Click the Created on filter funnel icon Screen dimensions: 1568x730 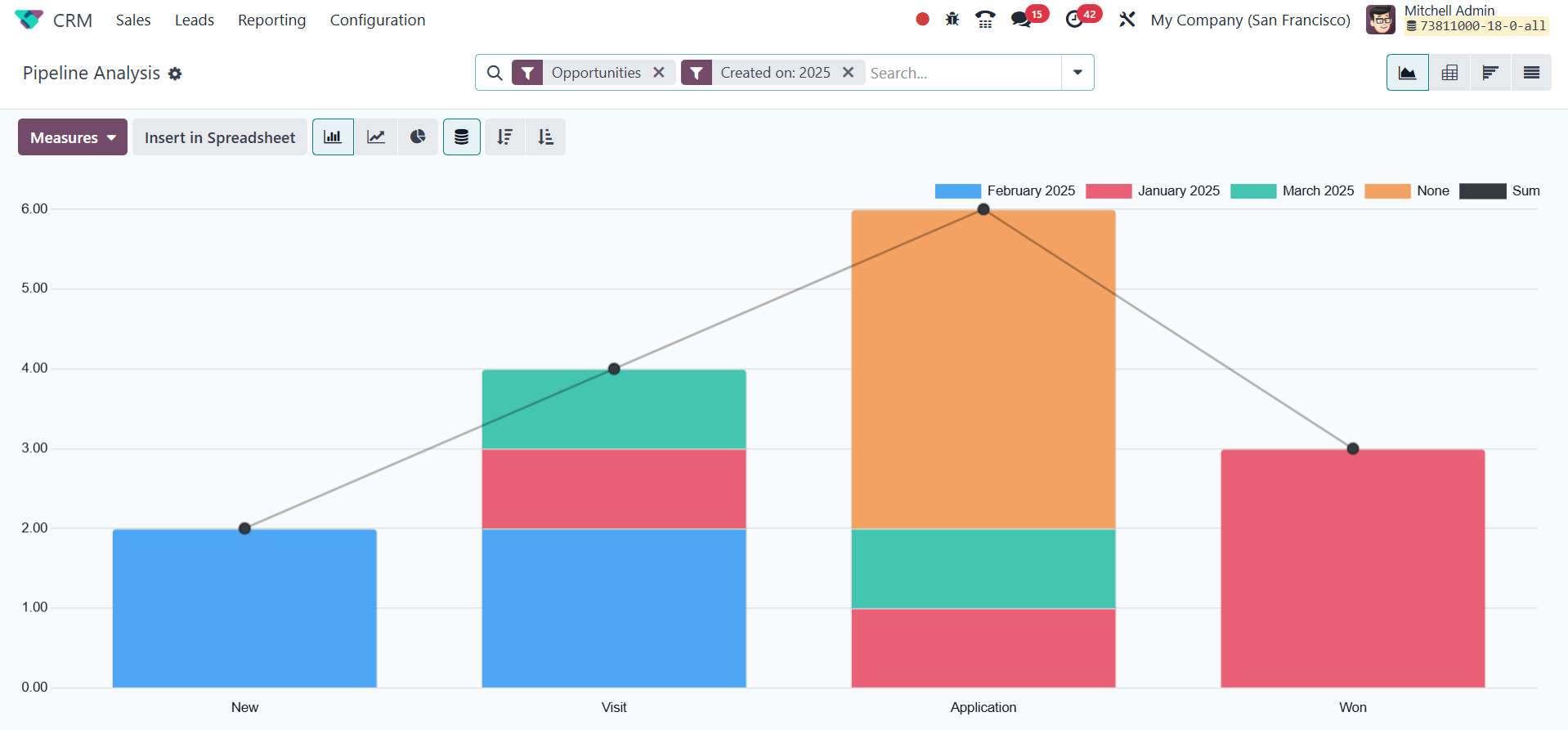(697, 73)
